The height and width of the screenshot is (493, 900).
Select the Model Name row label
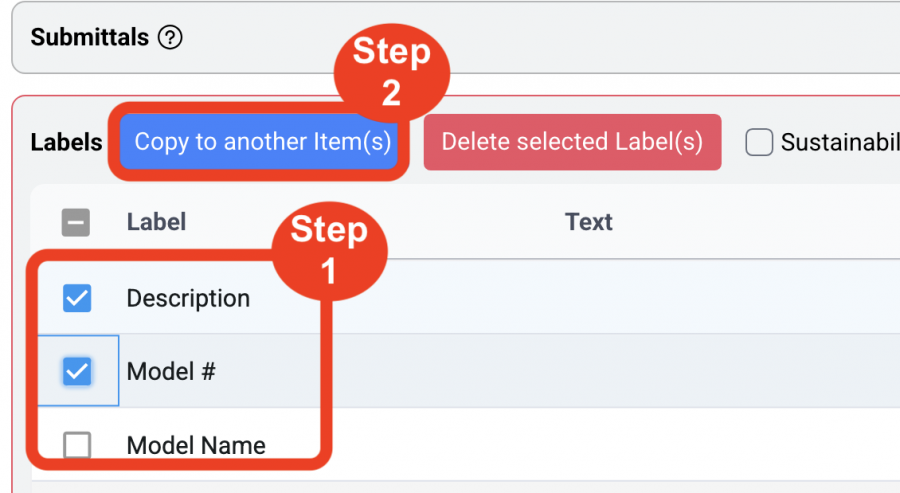click(196, 445)
